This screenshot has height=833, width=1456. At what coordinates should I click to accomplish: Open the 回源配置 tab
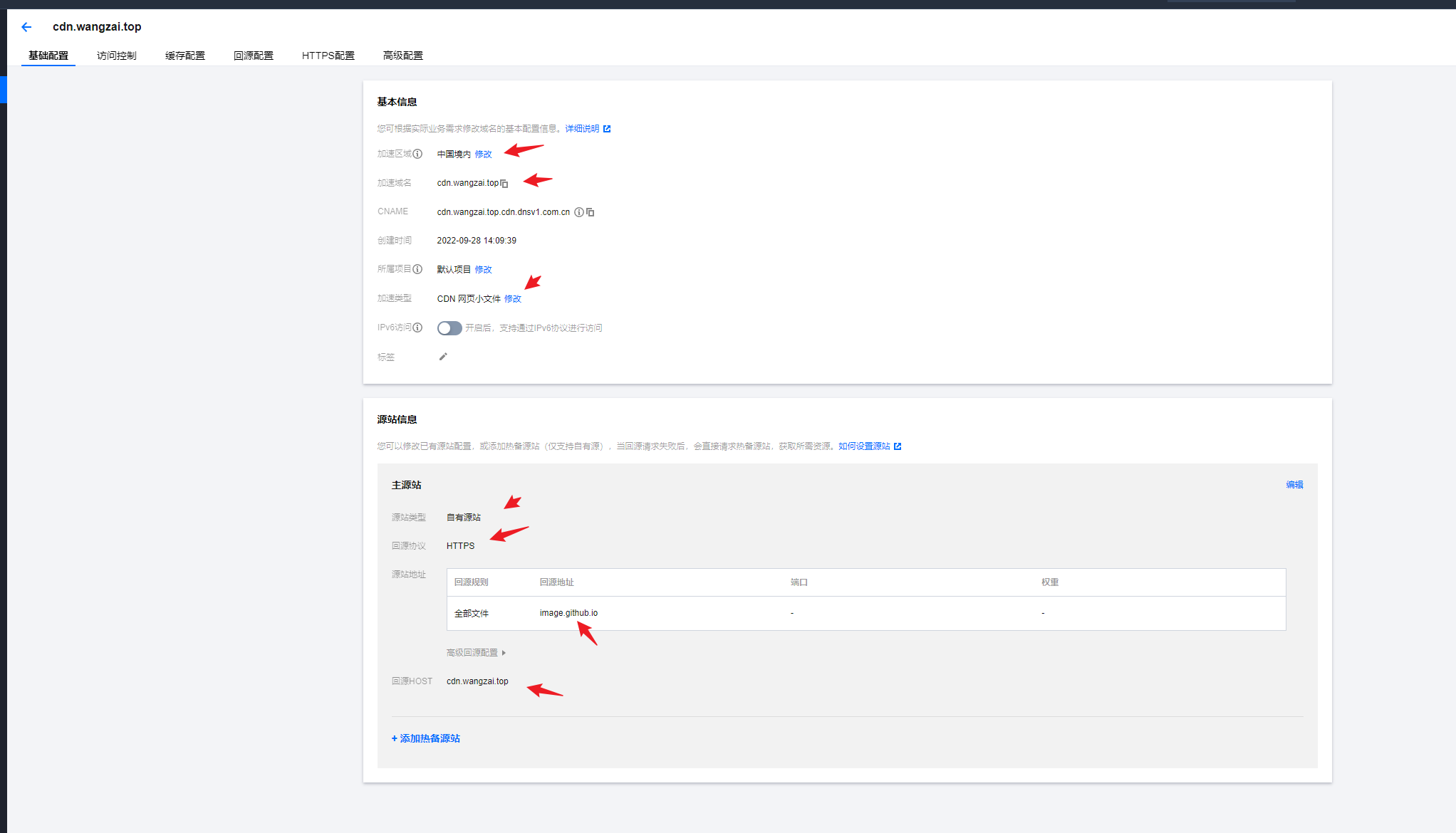(x=253, y=56)
